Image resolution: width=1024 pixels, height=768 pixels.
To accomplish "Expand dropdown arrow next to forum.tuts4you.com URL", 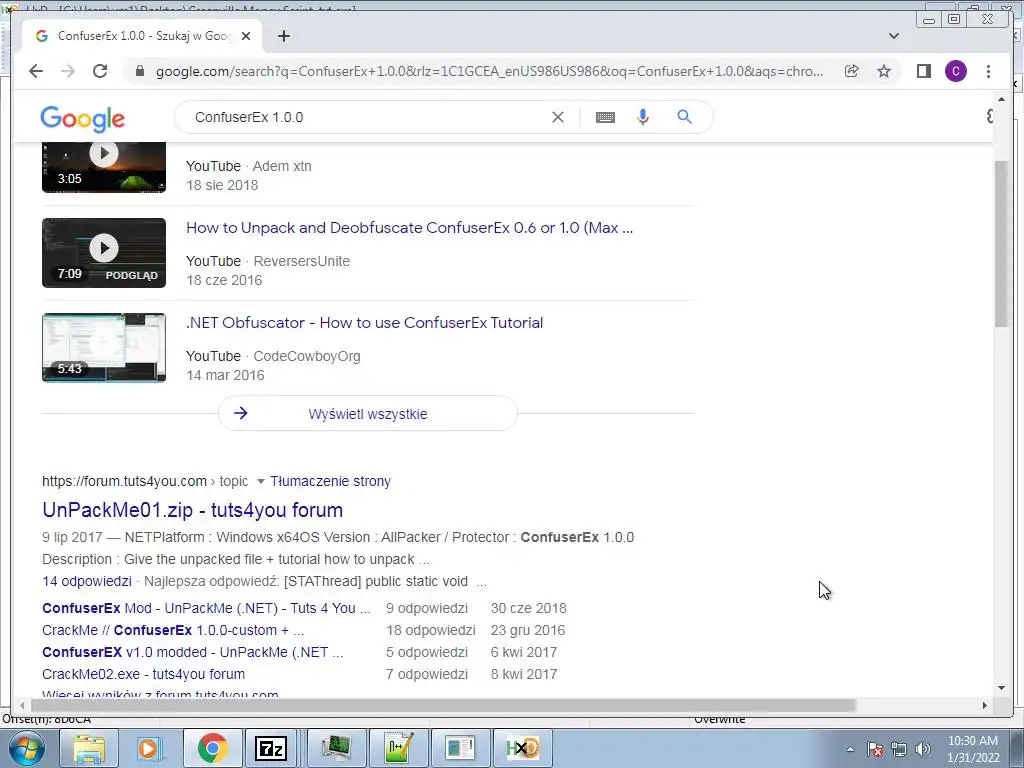I will [x=261, y=481].
